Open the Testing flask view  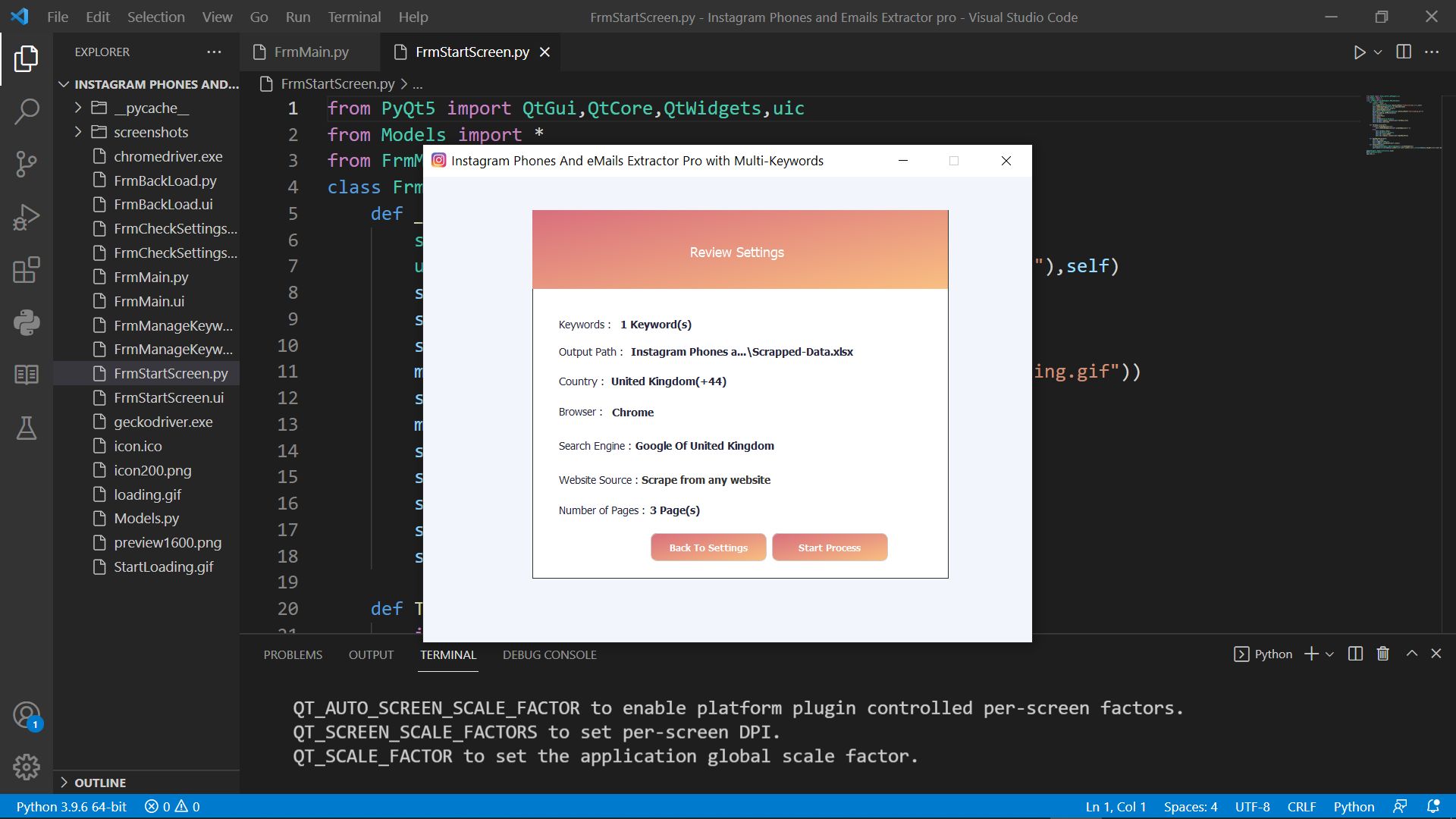coord(27,428)
